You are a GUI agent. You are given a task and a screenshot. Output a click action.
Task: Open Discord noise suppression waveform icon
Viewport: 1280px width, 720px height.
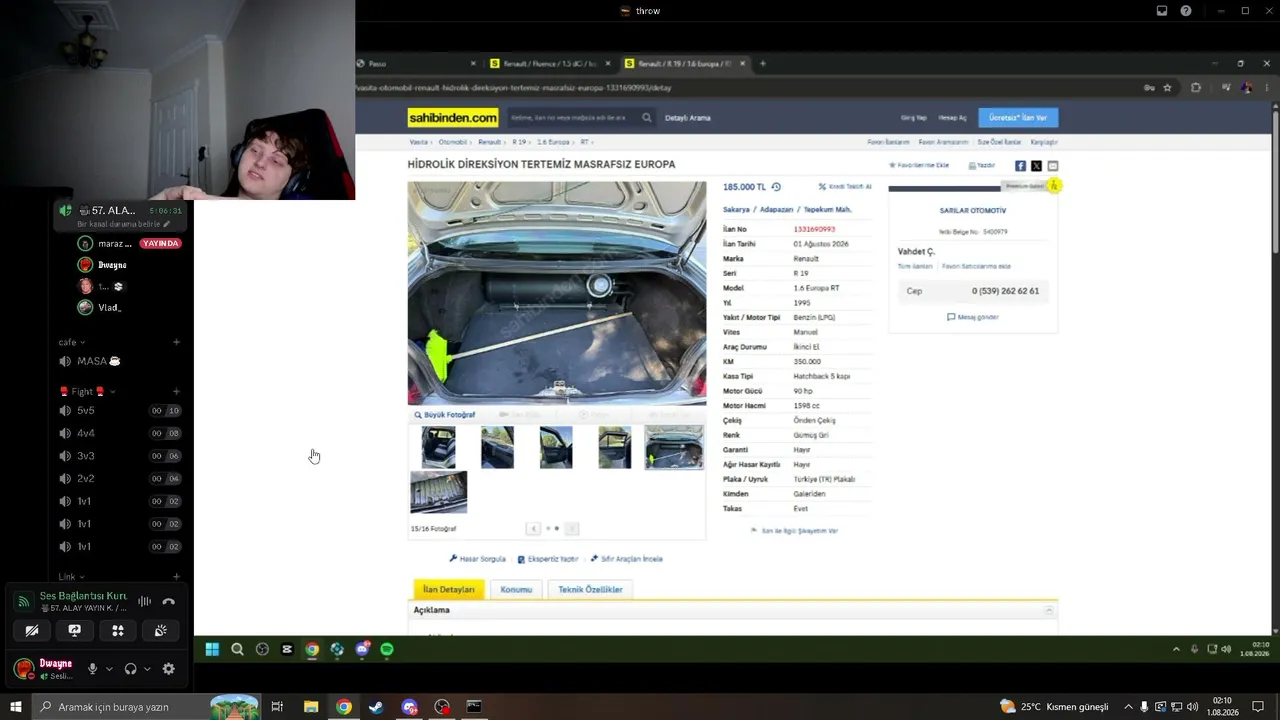(145, 602)
